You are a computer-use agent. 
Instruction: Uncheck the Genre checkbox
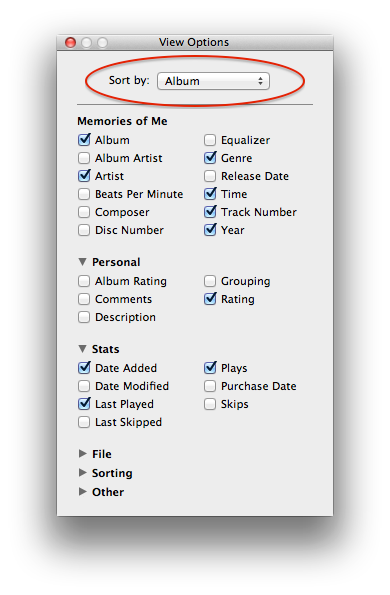[210, 158]
